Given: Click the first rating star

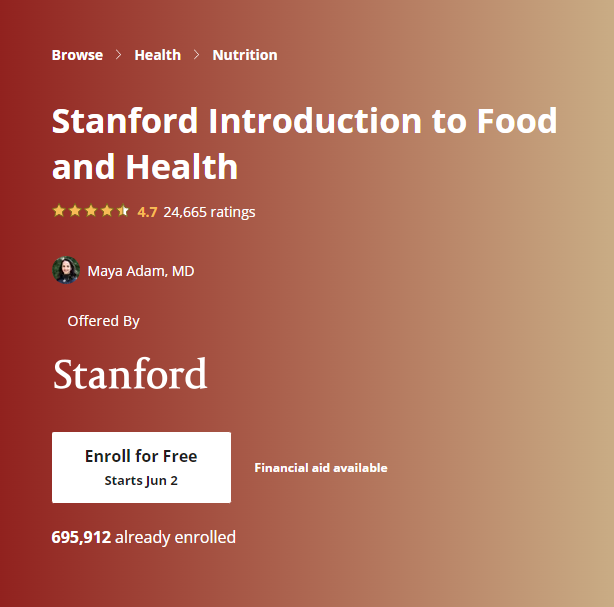Looking at the screenshot, I should pyautogui.click(x=59, y=211).
